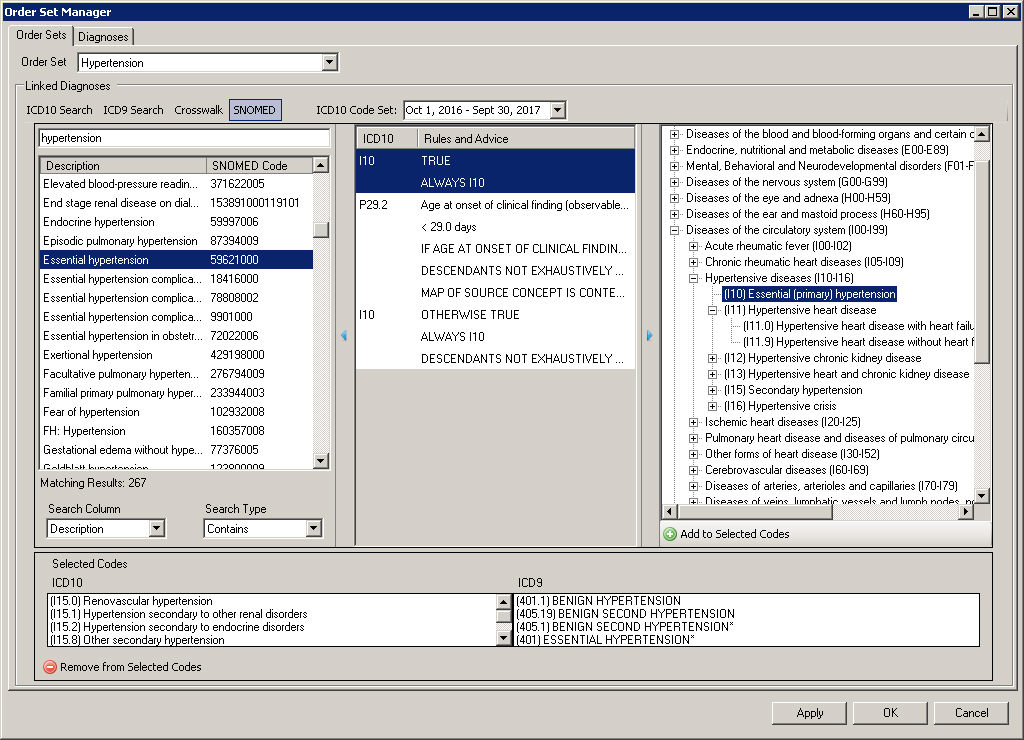
Task: Click the SNOMED Code column header
Action: click(260, 165)
